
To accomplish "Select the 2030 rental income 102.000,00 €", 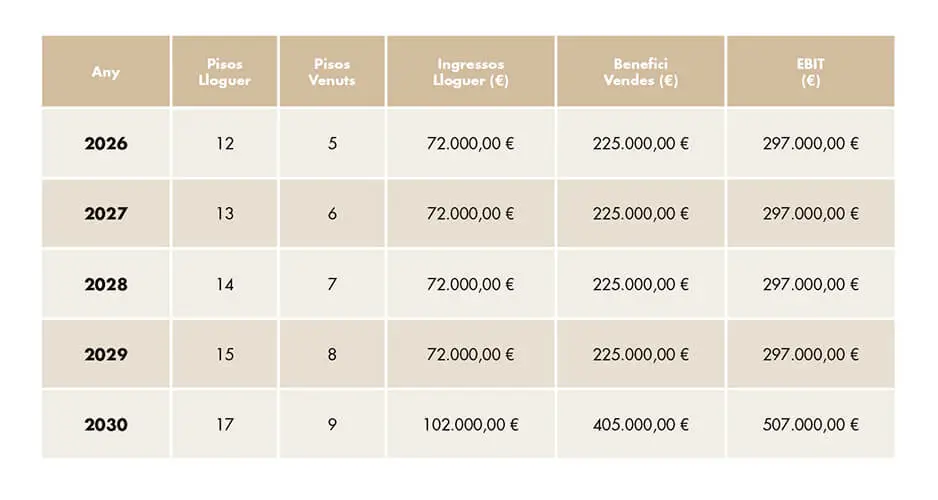I will pos(471,425).
